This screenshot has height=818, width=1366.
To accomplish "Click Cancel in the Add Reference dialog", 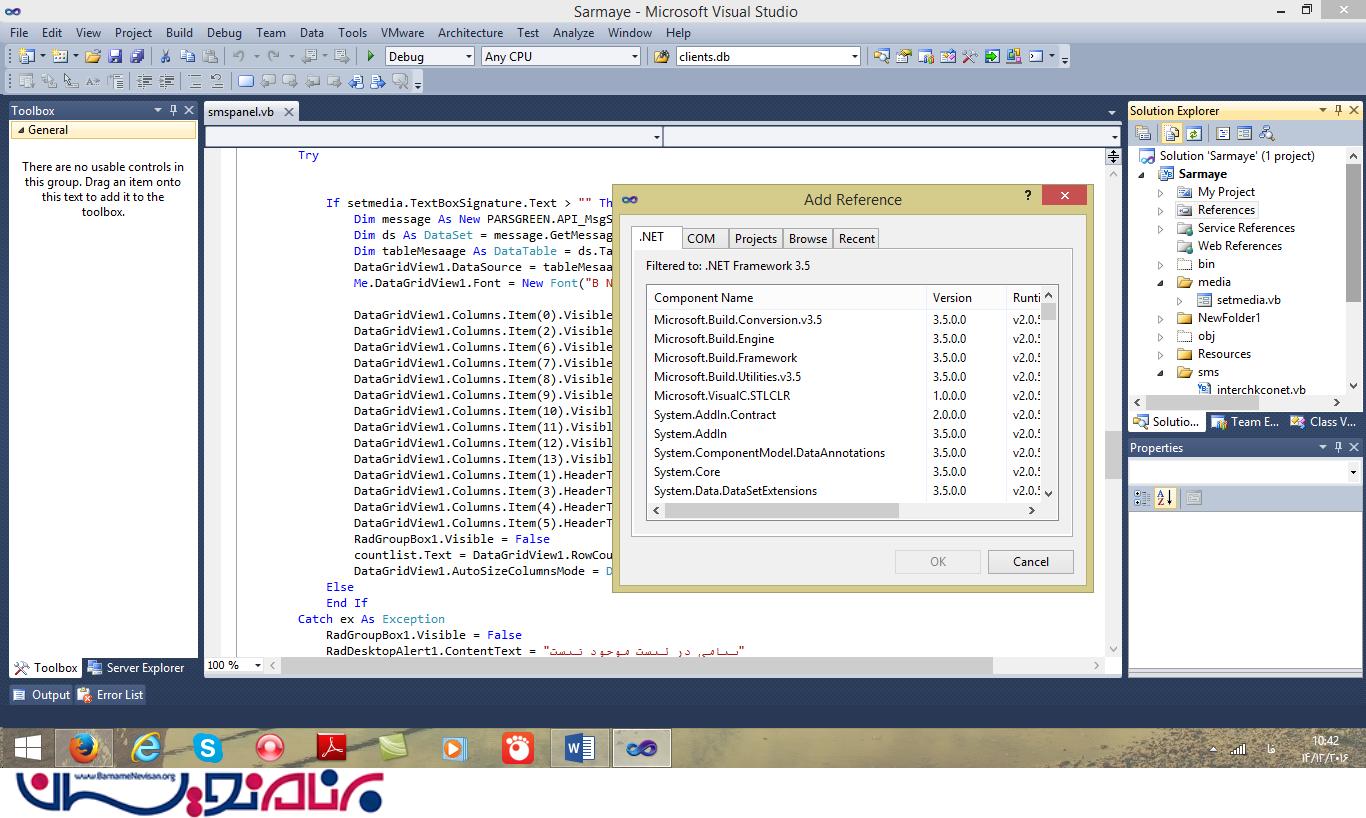I will (x=1031, y=562).
